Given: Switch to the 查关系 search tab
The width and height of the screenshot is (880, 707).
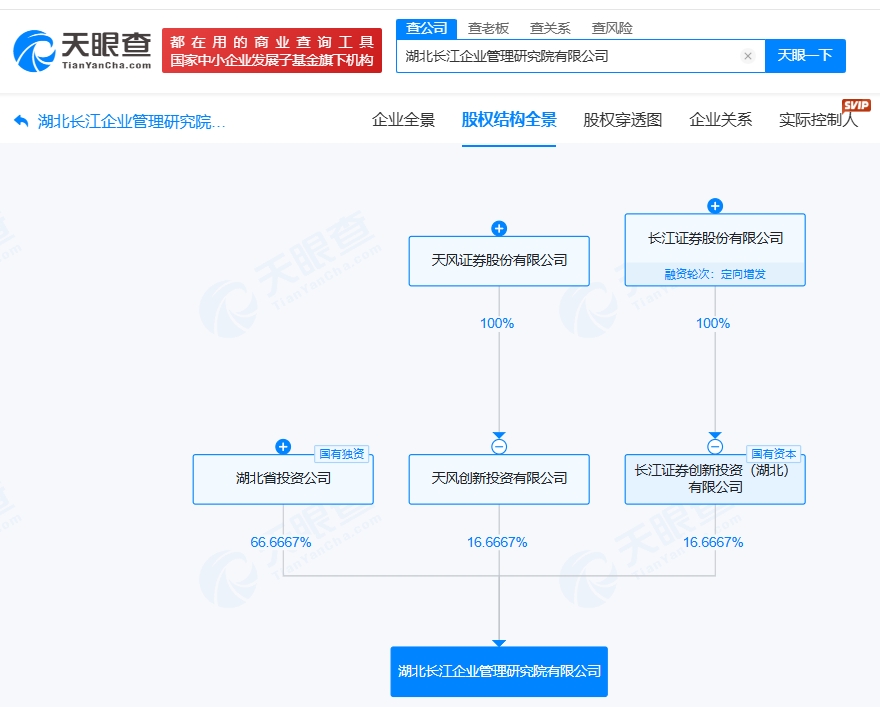Looking at the screenshot, I should point(550,28).
